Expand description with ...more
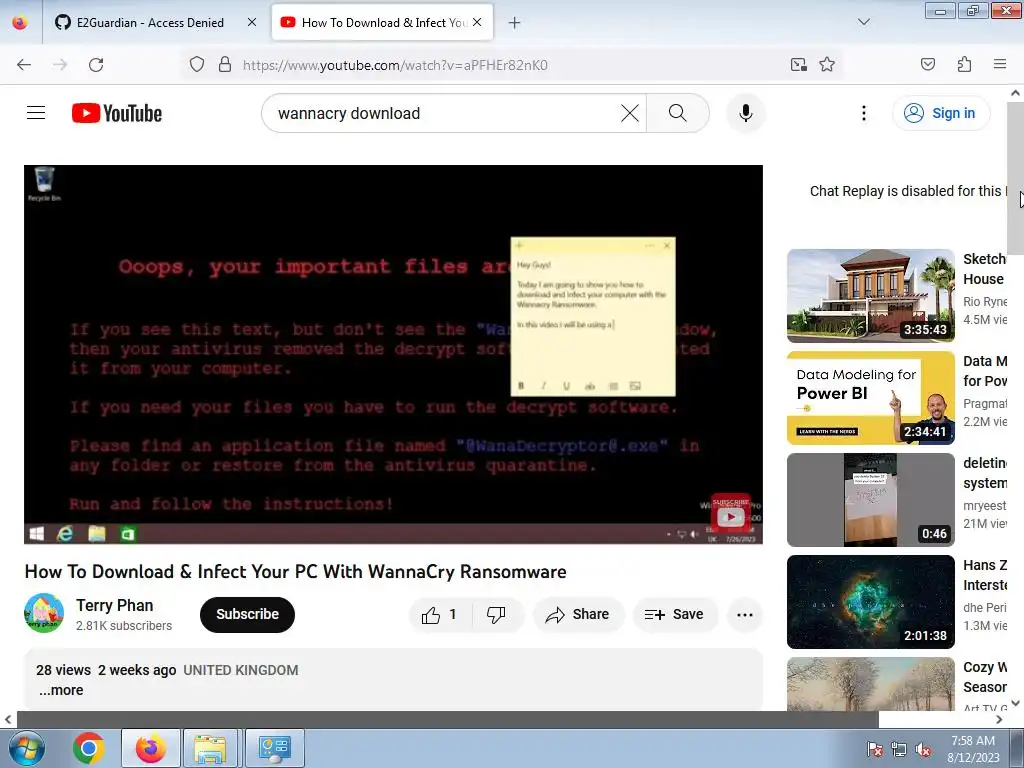Screen dimensions: 1024x768 [x=61, y=690]
